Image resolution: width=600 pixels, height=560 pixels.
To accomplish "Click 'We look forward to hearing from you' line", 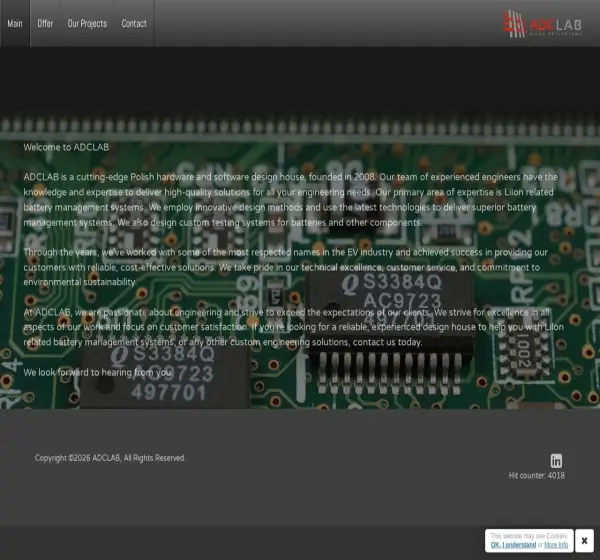I will 99,372.
